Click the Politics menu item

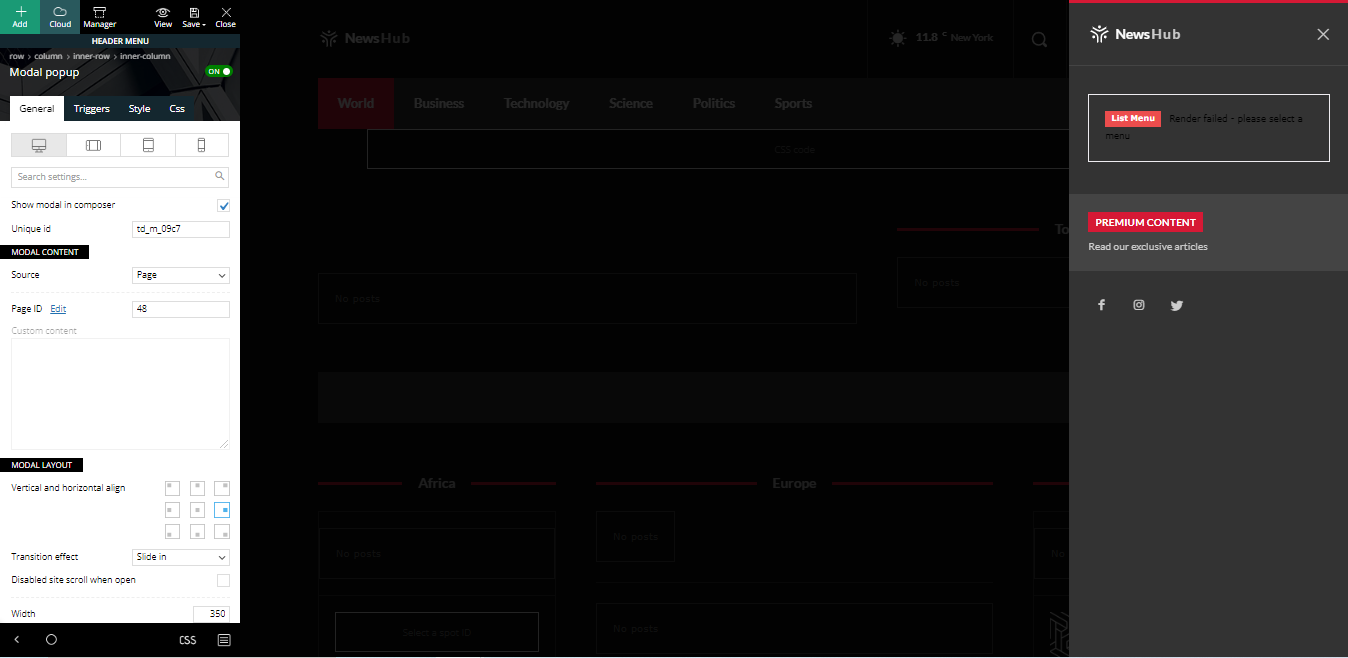coord(714,103)
